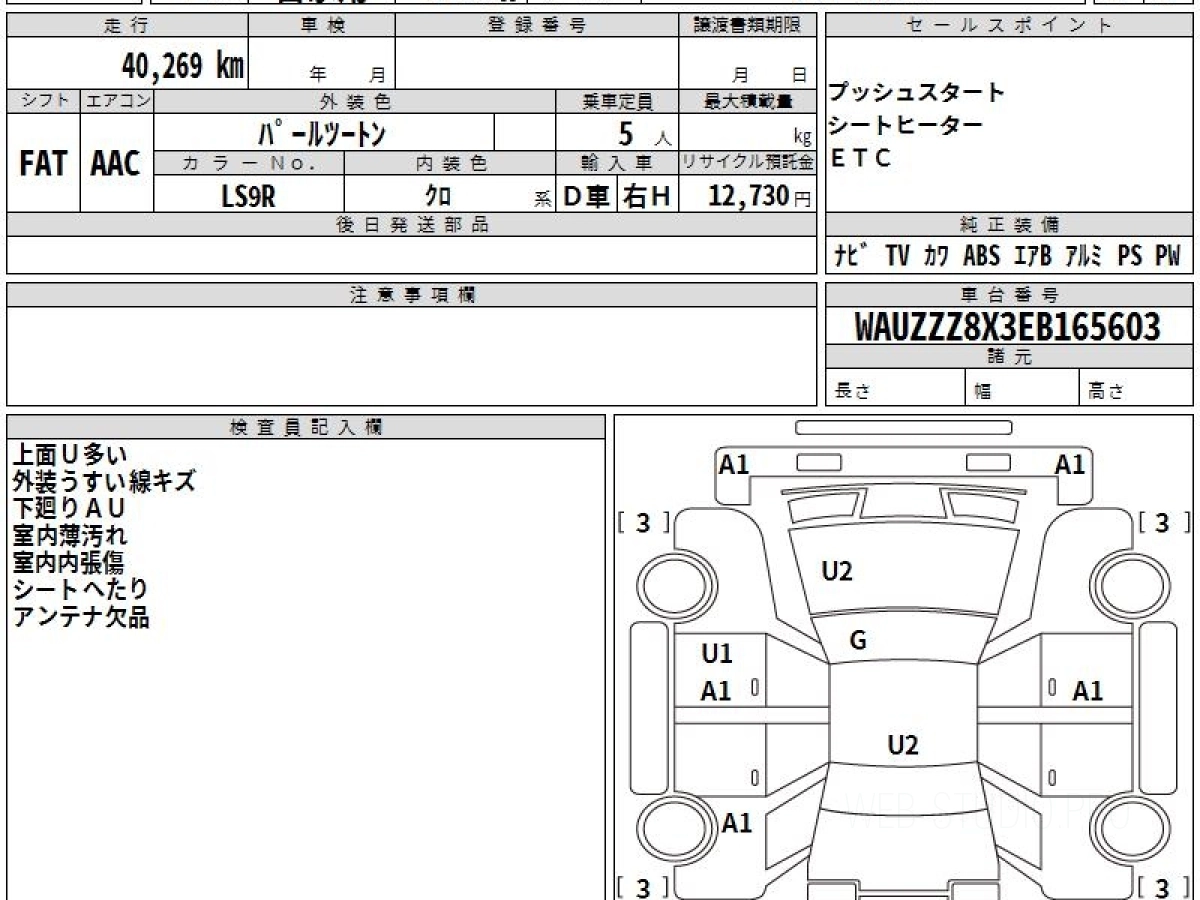Screen dimensions: 1200x900
Task: Click the カラーNo. header
Action: [249, 163]
